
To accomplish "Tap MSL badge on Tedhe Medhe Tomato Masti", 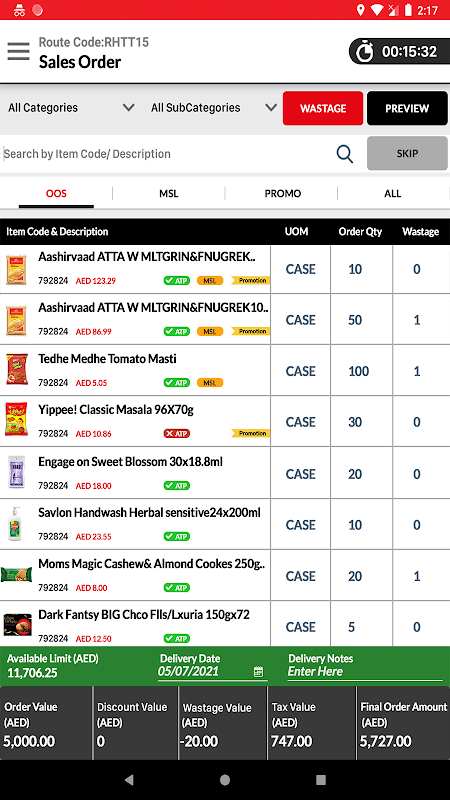I will click(x=210, y=383).
